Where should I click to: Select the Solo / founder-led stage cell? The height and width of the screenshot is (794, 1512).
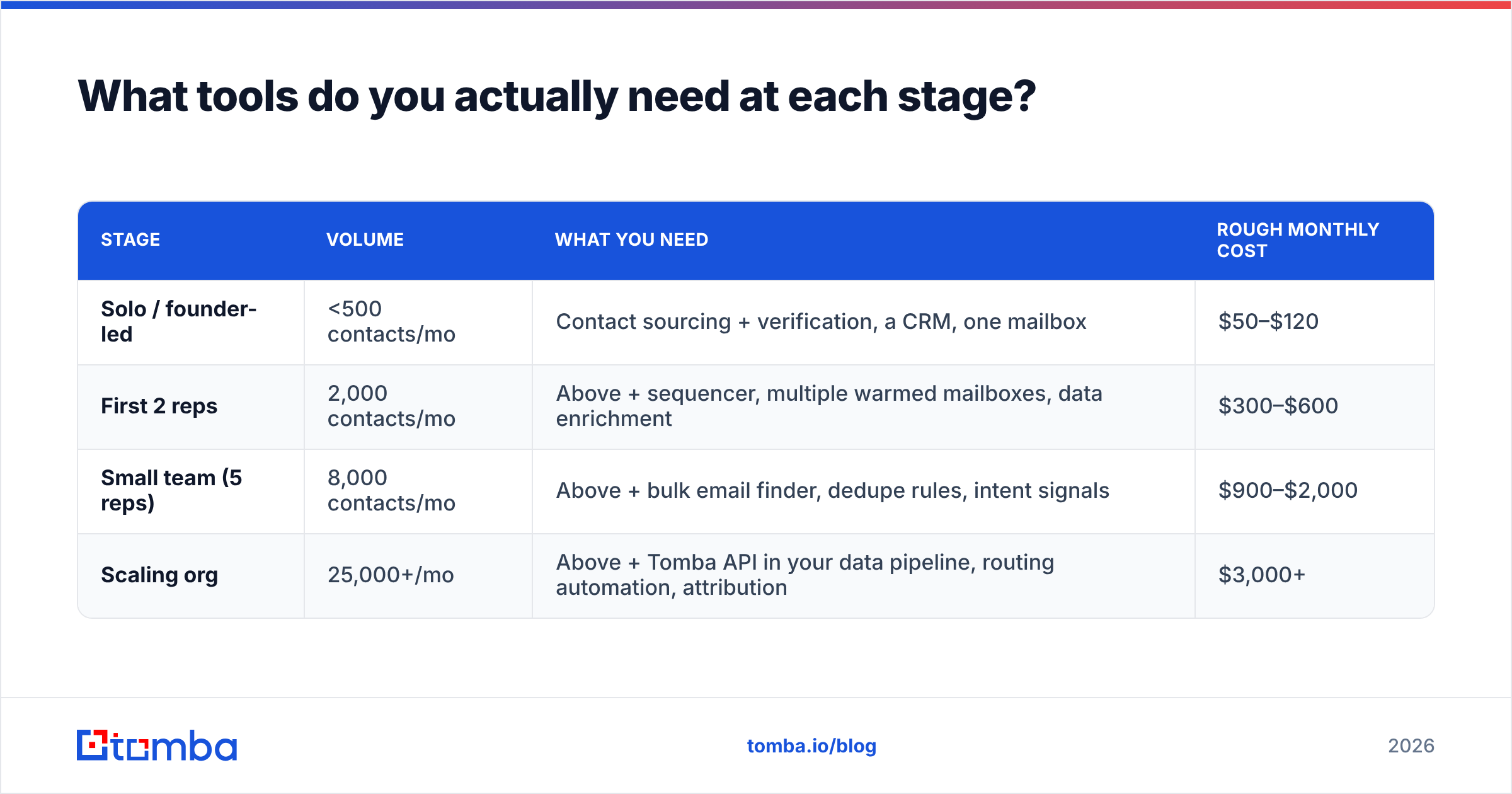(191, 322)
